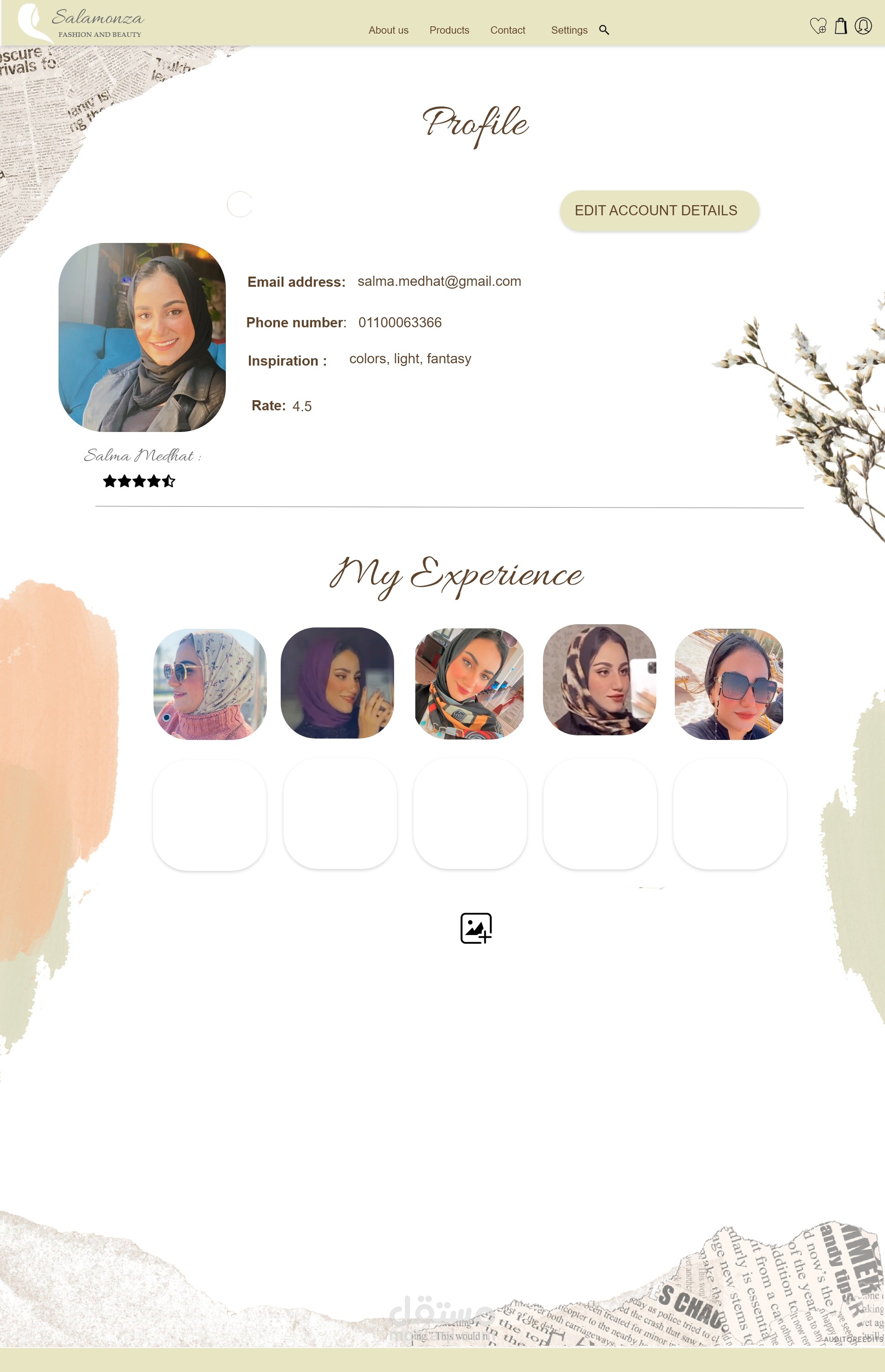Click the add image icon
Viewport: 885px width, 1372px height.
pyautogui.click(x=476, y=928)
